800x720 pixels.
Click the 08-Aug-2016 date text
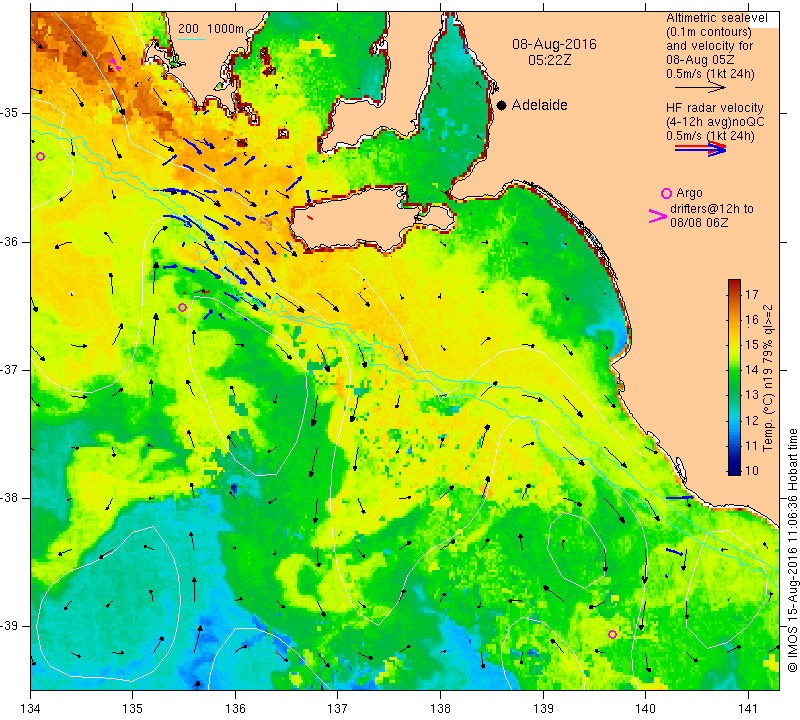[554, 44]
